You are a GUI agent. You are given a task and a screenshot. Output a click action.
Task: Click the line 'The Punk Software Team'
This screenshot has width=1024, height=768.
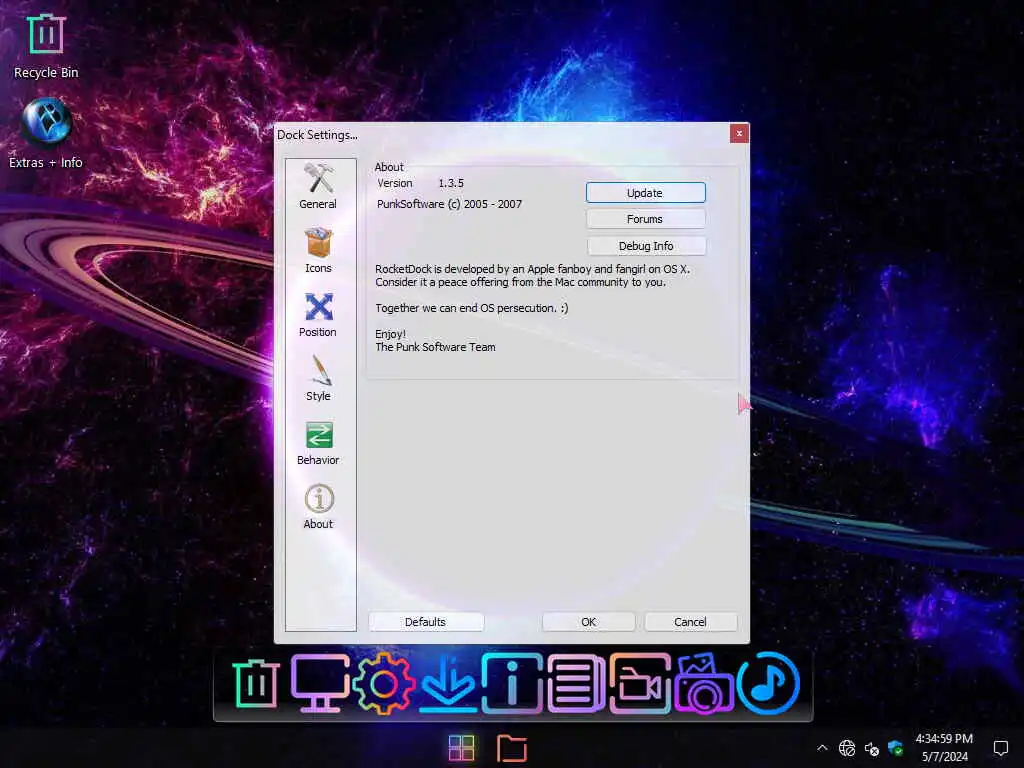pos(436,347)
